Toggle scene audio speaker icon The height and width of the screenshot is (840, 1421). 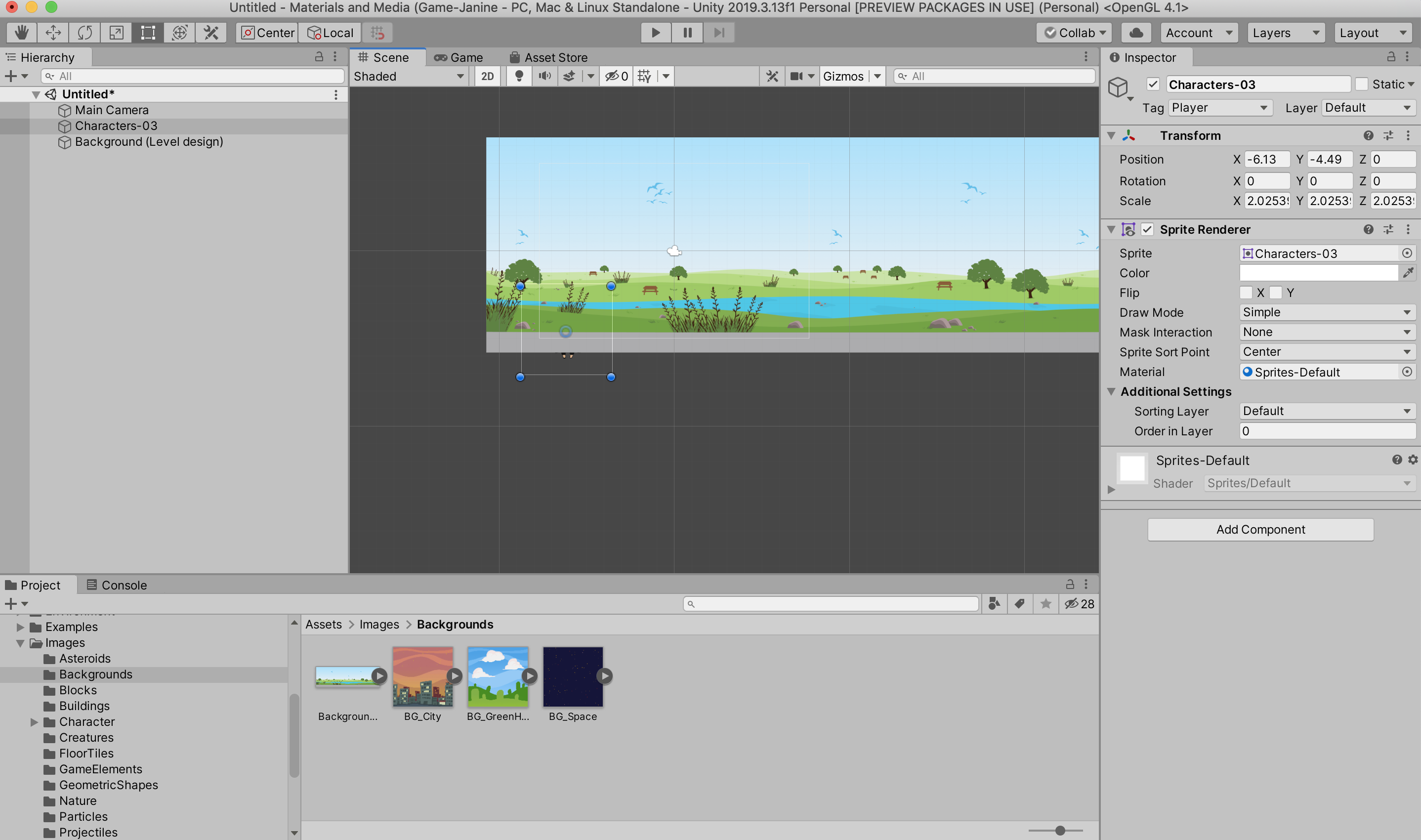pos(544,76)
